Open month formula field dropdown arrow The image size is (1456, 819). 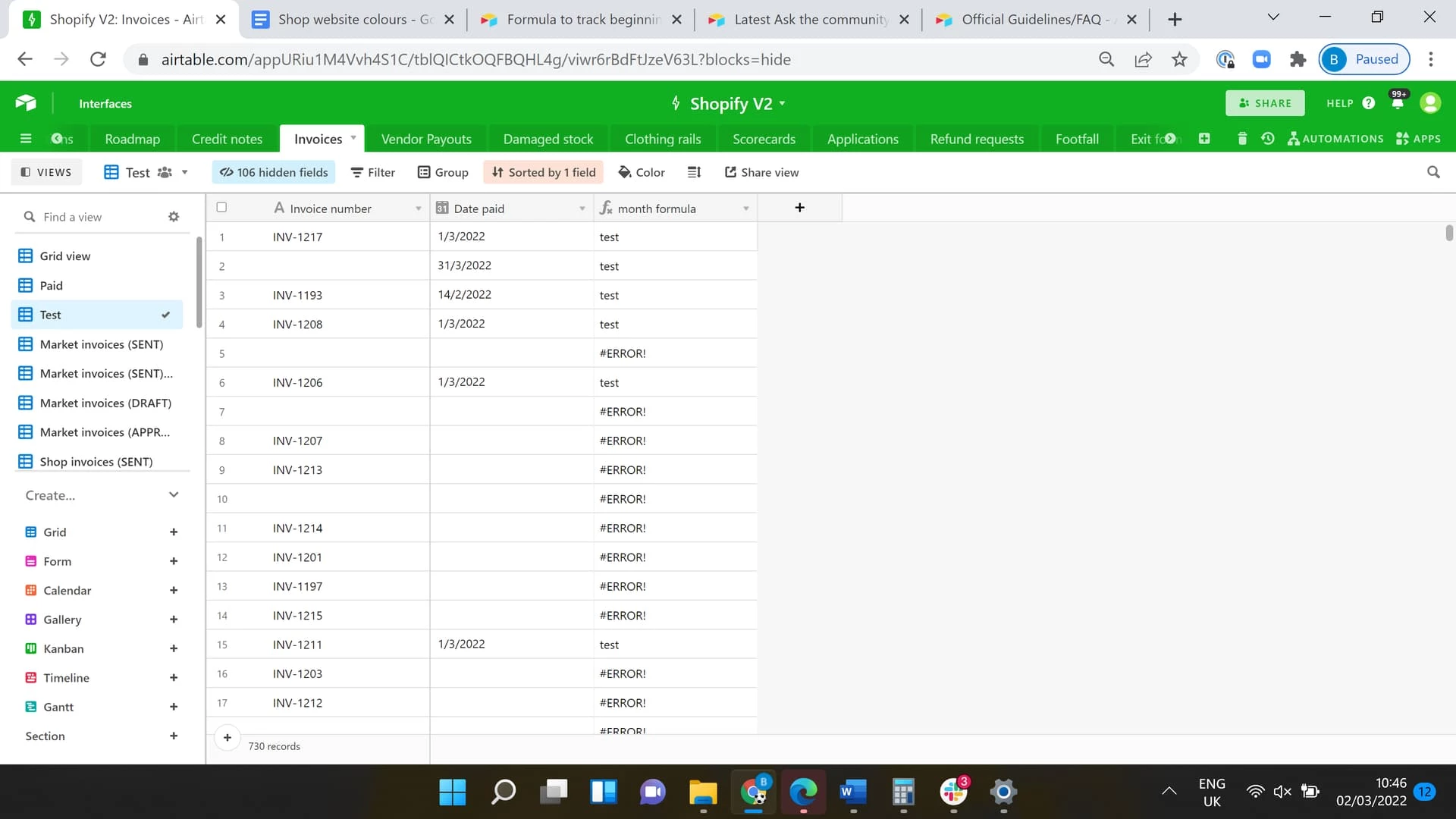coord(746,209)
